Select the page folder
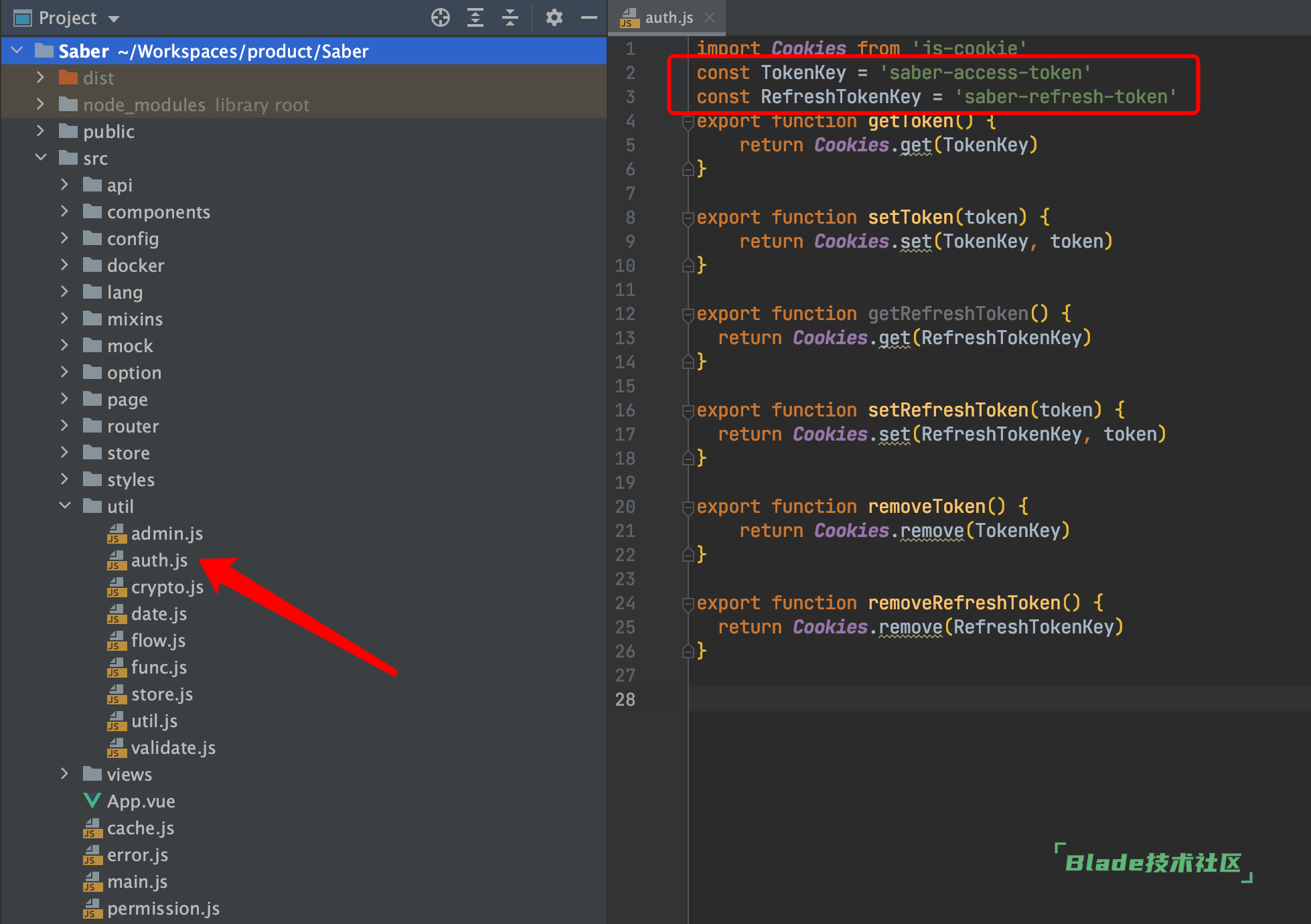This screenshot has height=924, width=1311. [x=127, y=400]
